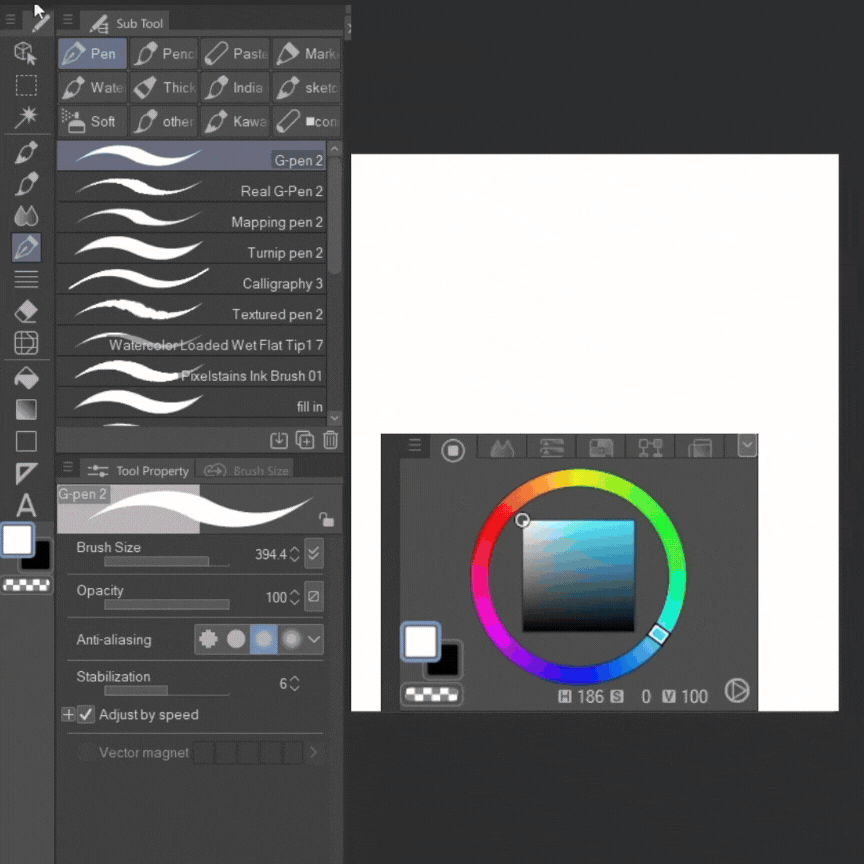The height and width of the screenshot is (864, 864).
Task: Open Brush Size dynamics settings button
Action: pyautogui.click(x=314, y=553)
